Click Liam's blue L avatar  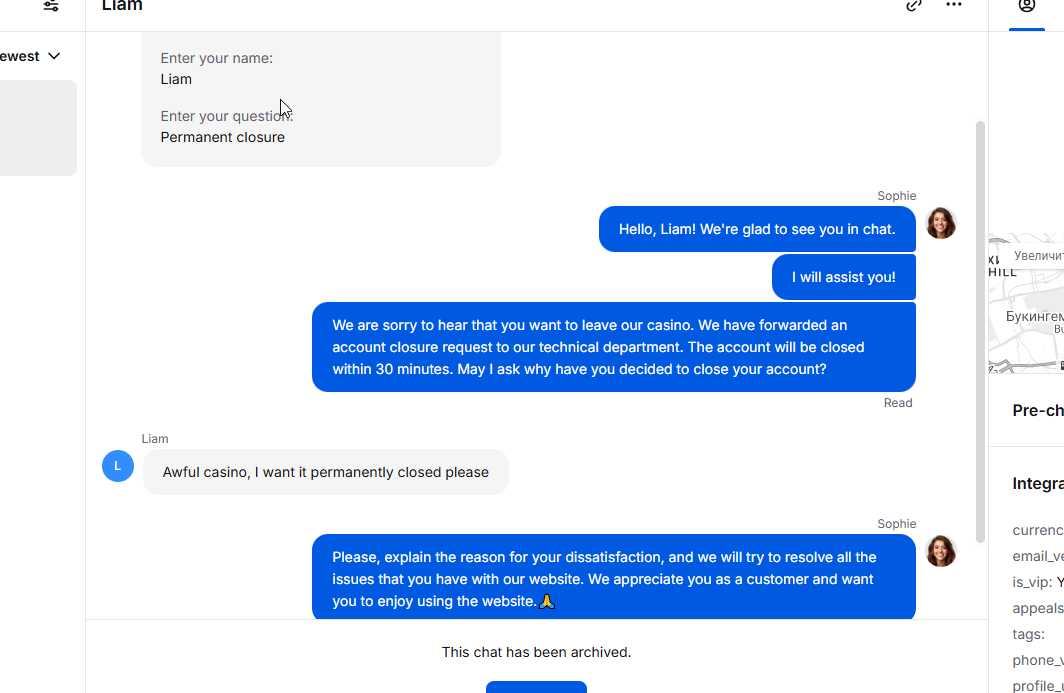pyautogui.click(x=118, y=466)
